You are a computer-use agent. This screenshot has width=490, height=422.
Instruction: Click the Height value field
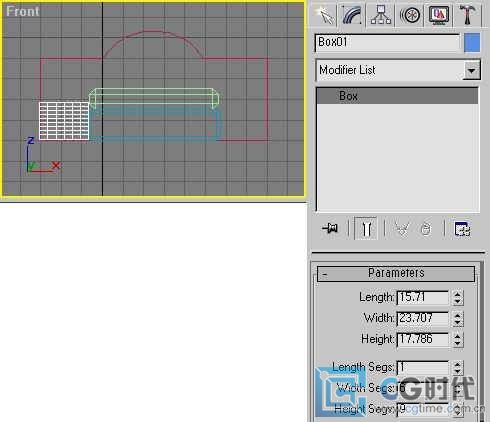[x=423, y=339]
